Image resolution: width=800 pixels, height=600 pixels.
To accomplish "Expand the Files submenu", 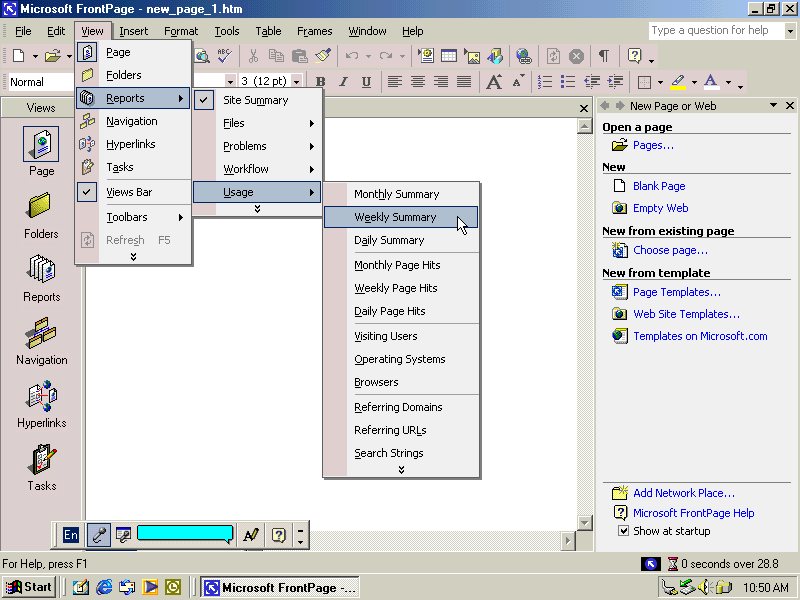I will (x=257, y=123).
